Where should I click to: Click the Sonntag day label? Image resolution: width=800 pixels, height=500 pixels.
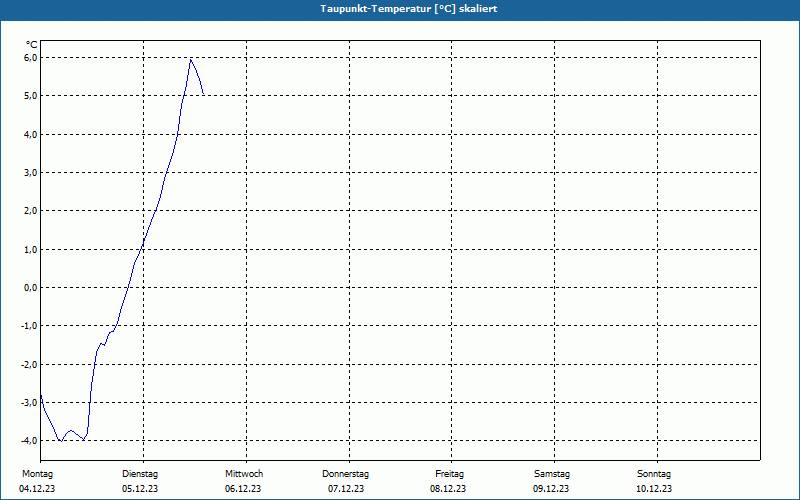pos(654,474)
